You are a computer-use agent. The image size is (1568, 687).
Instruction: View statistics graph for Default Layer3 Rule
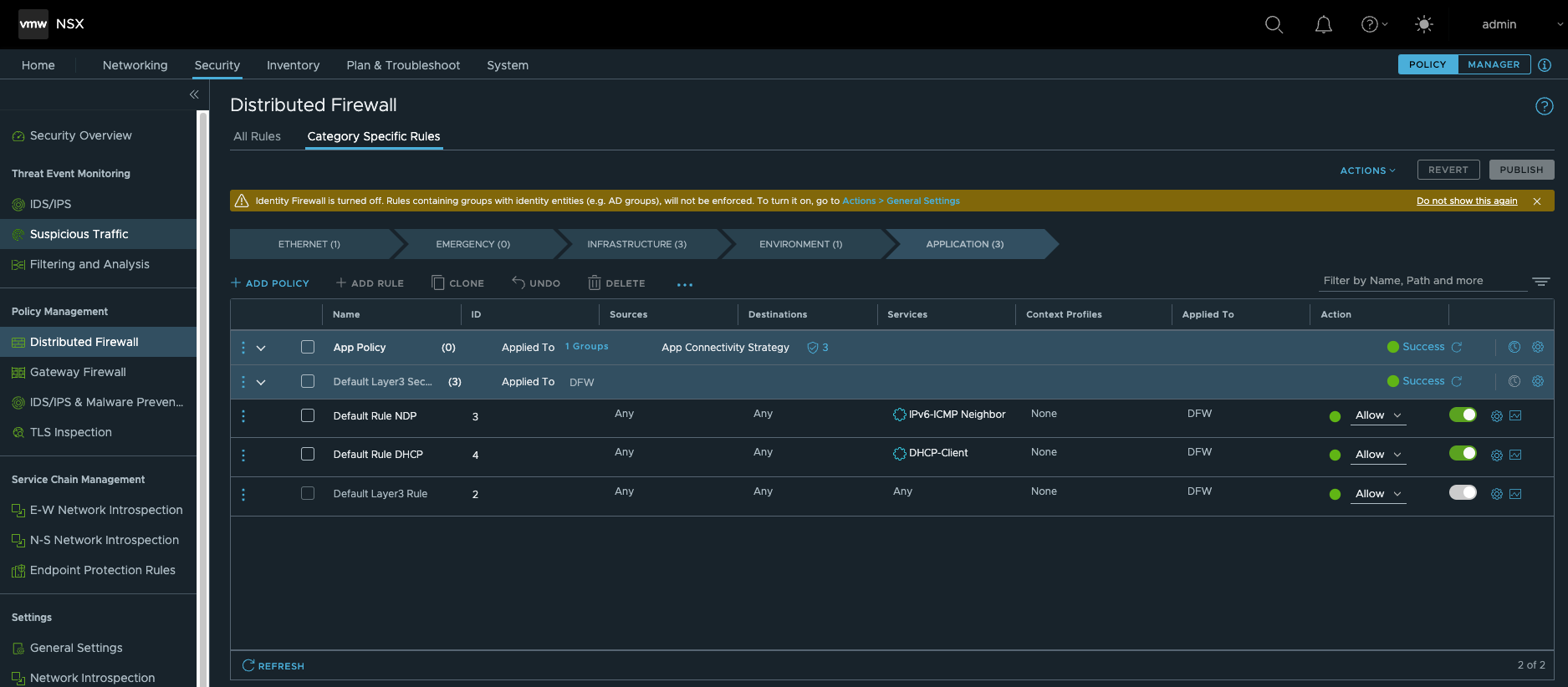pyautogui.click(x=1515, y=494)
